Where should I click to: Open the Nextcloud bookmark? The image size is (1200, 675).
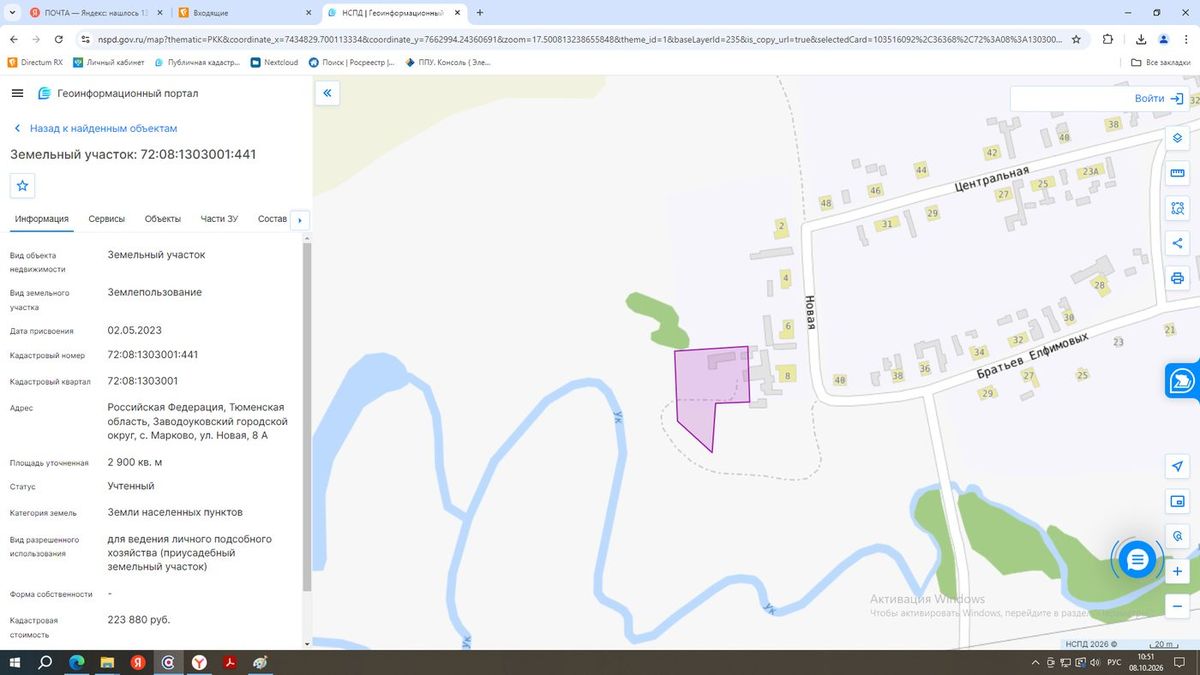tap(274, 62)
